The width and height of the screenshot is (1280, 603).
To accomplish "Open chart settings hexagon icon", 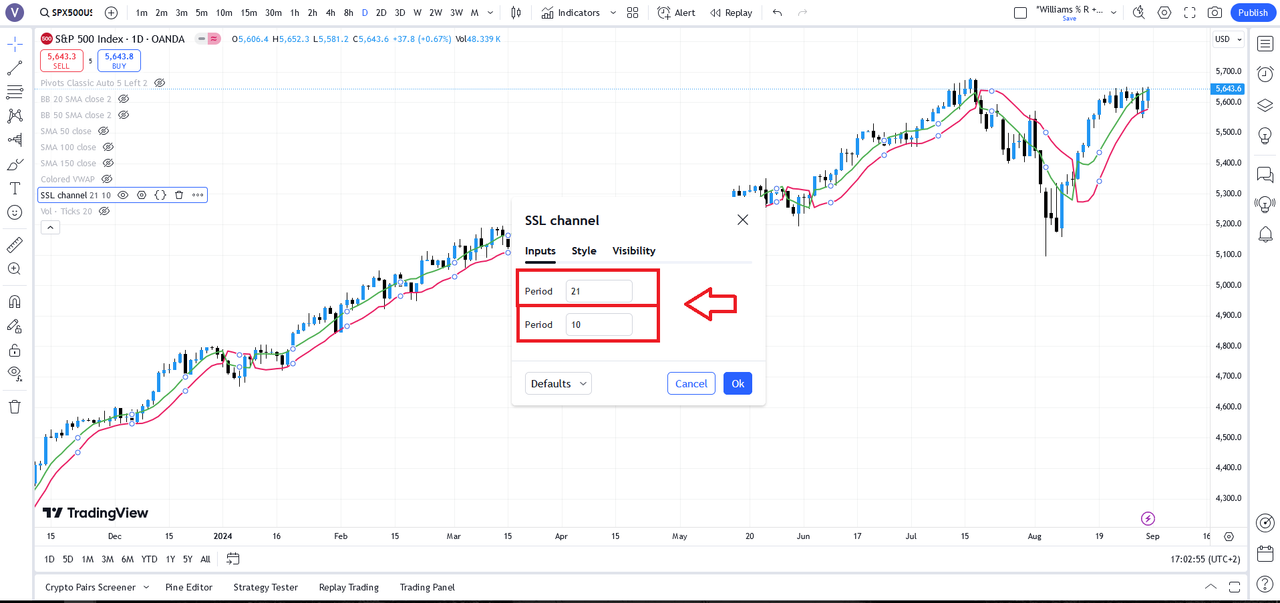I will click(x=1164, y=13).
